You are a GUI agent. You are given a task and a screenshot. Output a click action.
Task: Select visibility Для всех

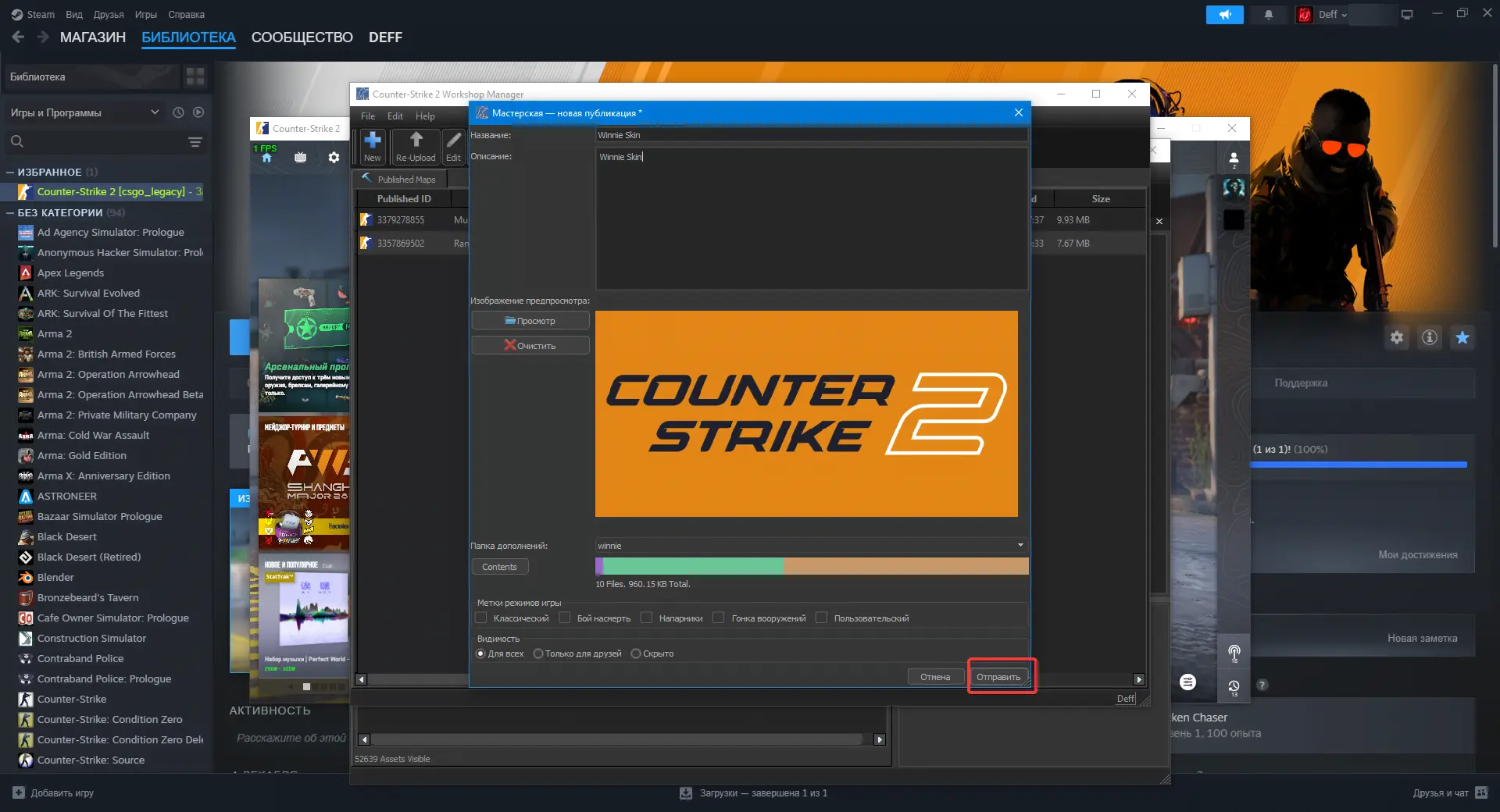[x=480, y=654]
